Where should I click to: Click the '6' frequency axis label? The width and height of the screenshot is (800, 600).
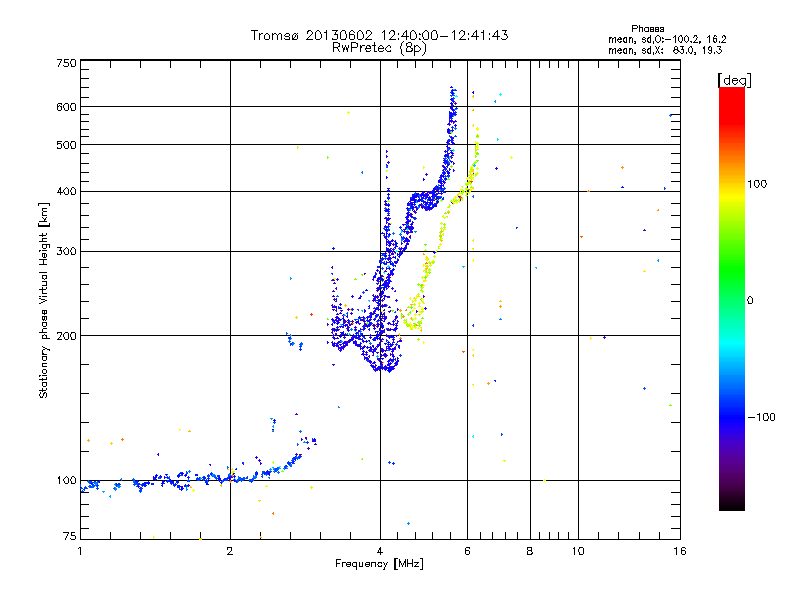point(467,551)
